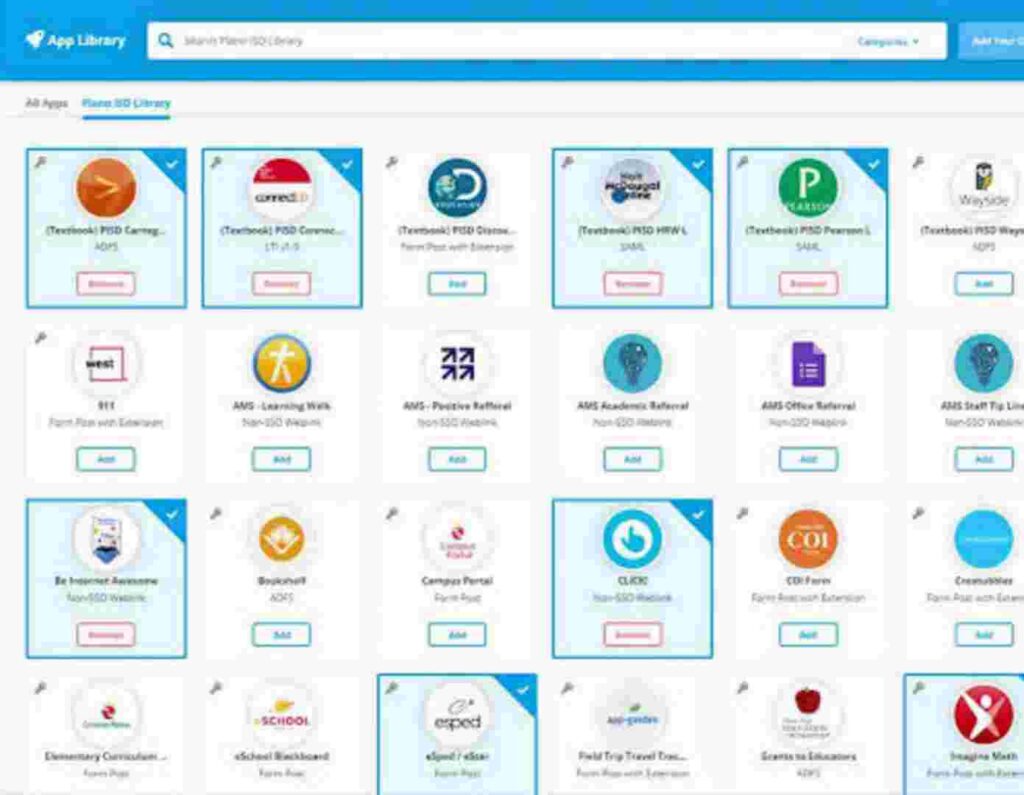Add the AMS Academic Referral app
1024x795 pixels.
(x=632, y=459)
